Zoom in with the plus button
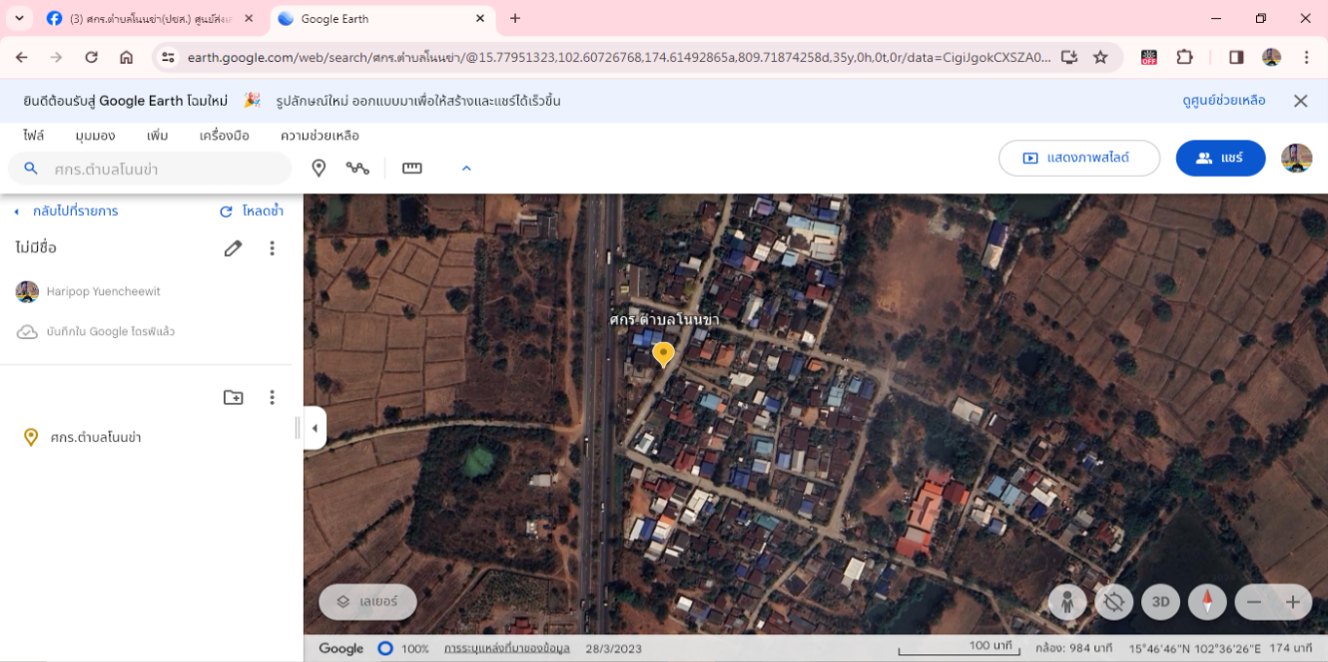This screenshot has height=662, width=1328. point(1293,602)
